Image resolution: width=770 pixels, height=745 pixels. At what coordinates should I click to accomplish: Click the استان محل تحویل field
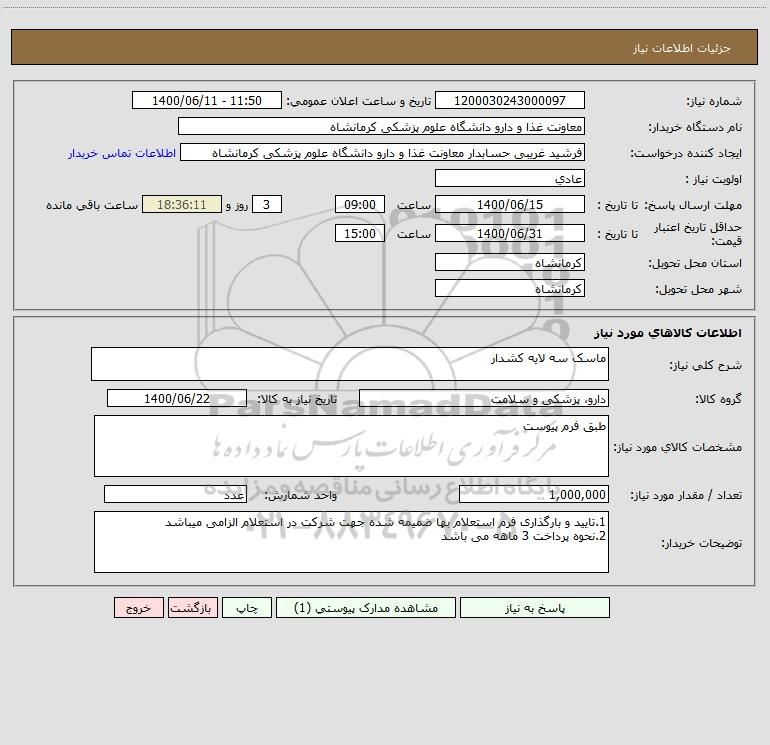510,262
